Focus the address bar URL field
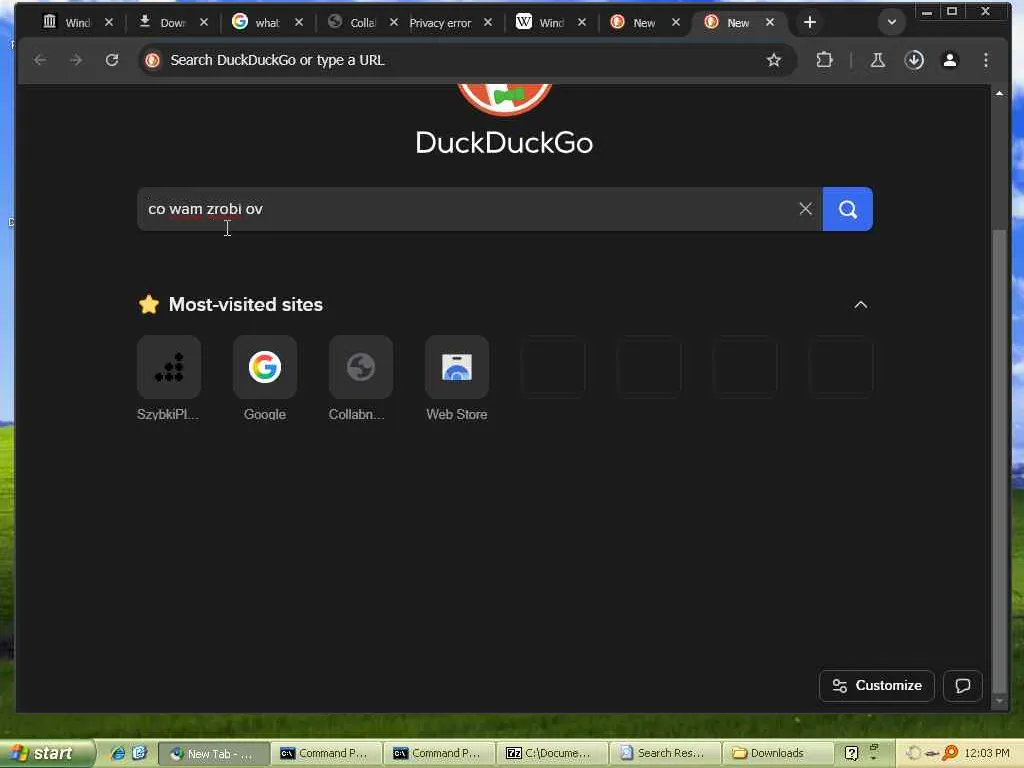This screenshot has height=768, width=1024. coord(457,60)
